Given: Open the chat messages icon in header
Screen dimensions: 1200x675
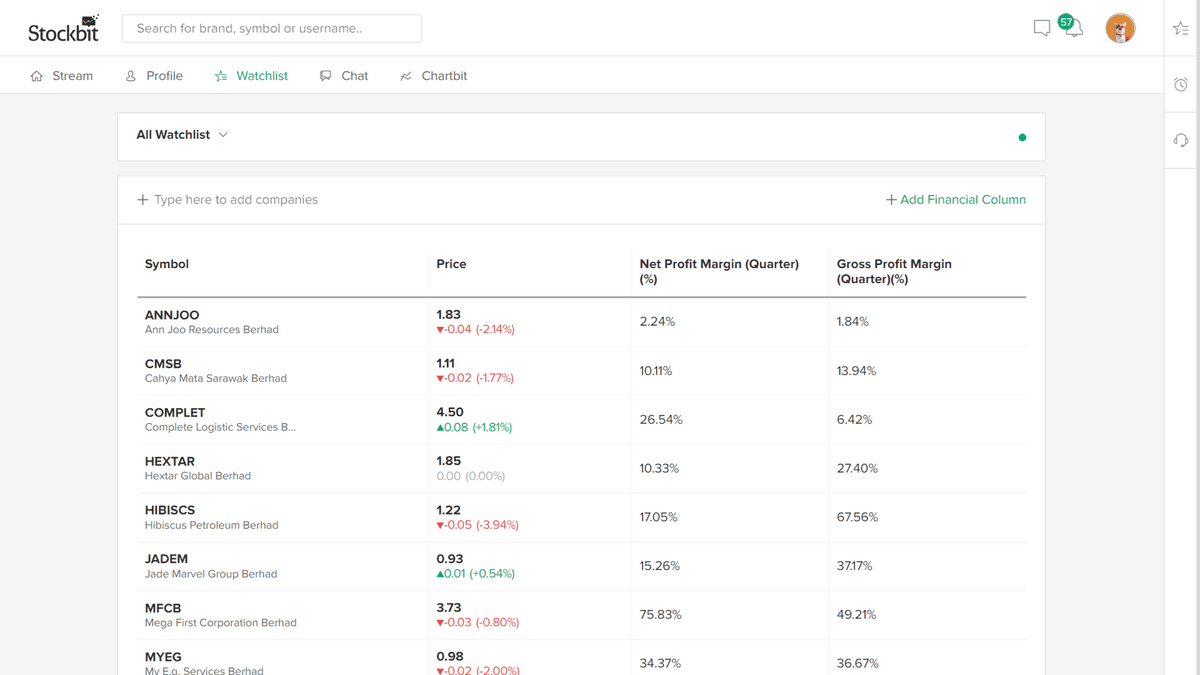Looking at the screenshot, I should 1041,28.
